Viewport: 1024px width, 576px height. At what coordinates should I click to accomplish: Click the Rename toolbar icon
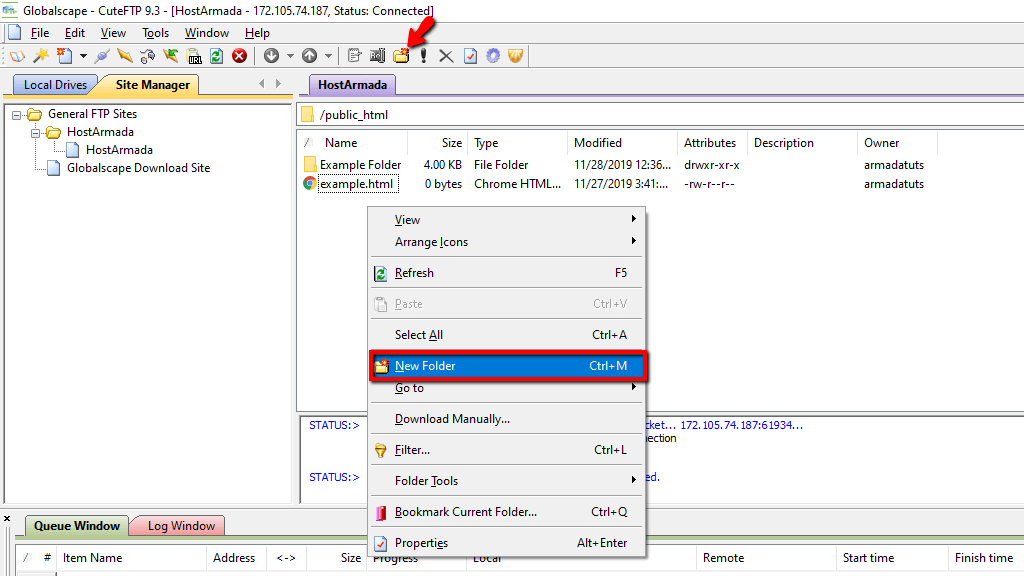click(377, 56)
